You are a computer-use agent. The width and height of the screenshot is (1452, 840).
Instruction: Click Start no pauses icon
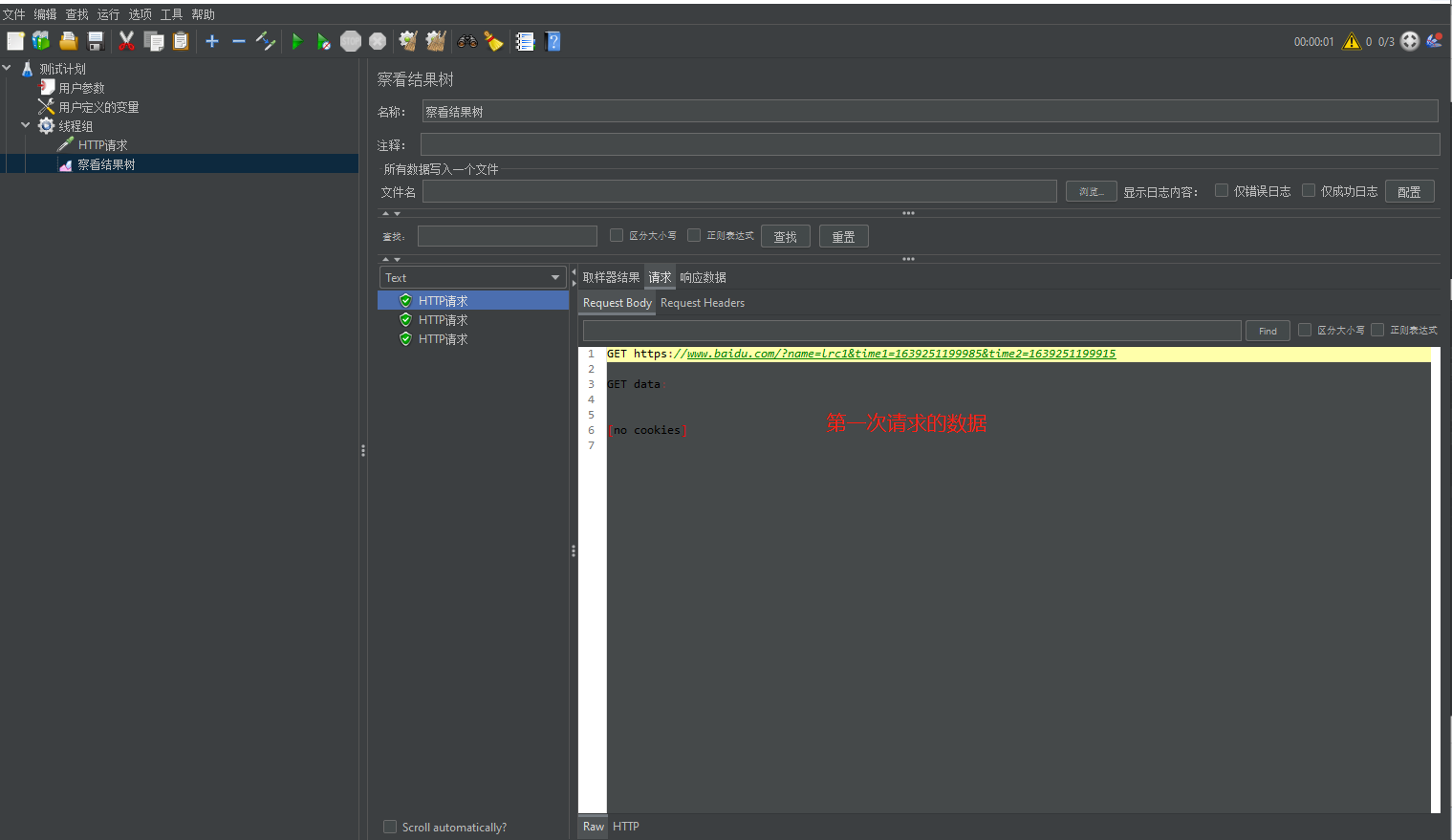click(324, 41)
